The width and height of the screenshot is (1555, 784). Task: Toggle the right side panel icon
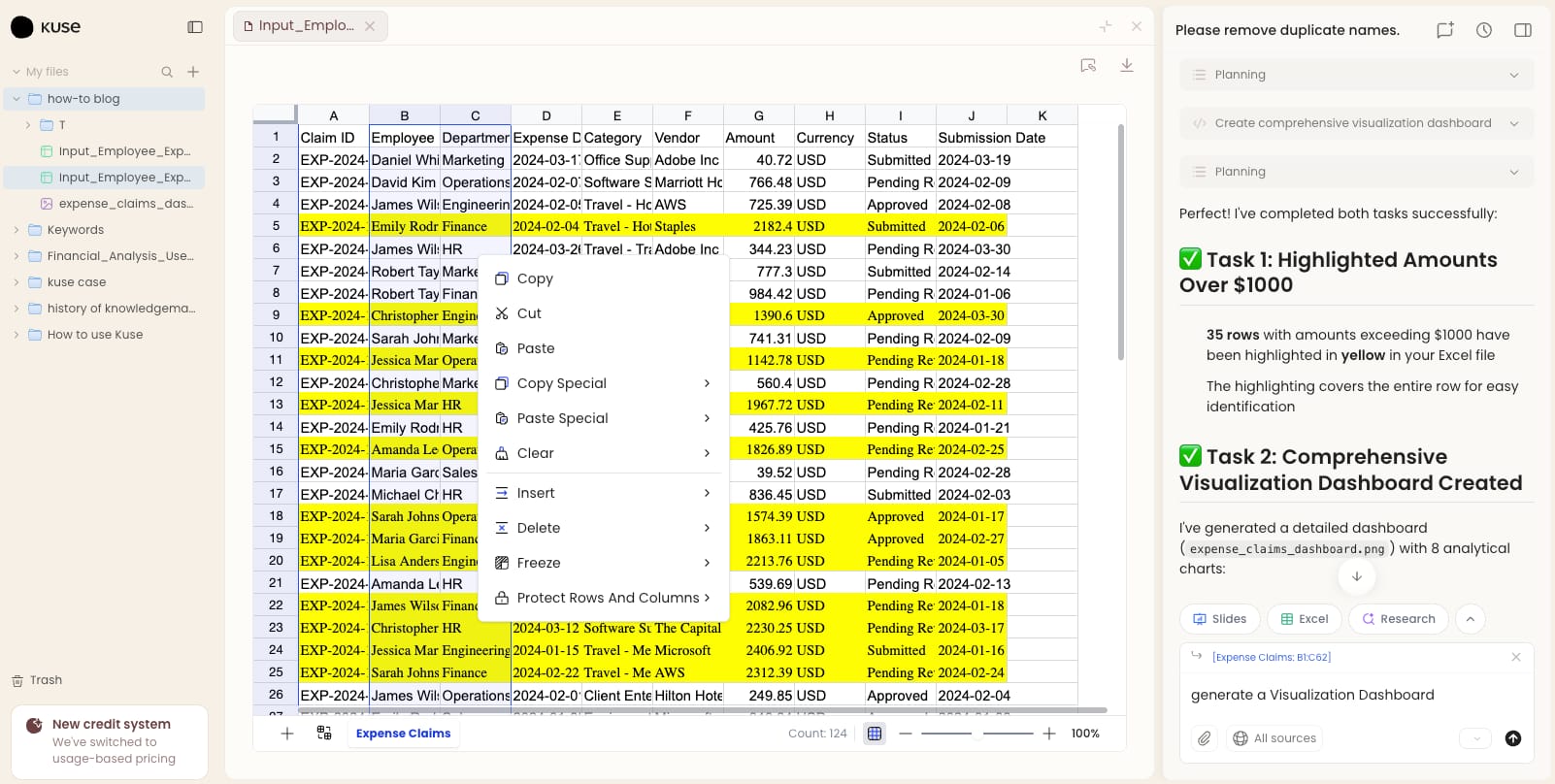coord(1523,30)
